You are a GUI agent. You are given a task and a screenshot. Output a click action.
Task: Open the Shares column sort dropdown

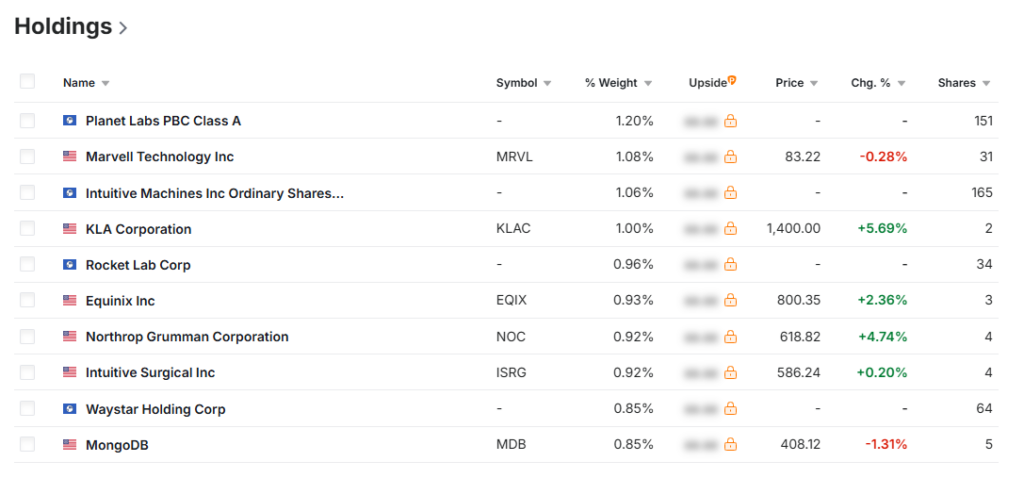[x=986, y=83]
